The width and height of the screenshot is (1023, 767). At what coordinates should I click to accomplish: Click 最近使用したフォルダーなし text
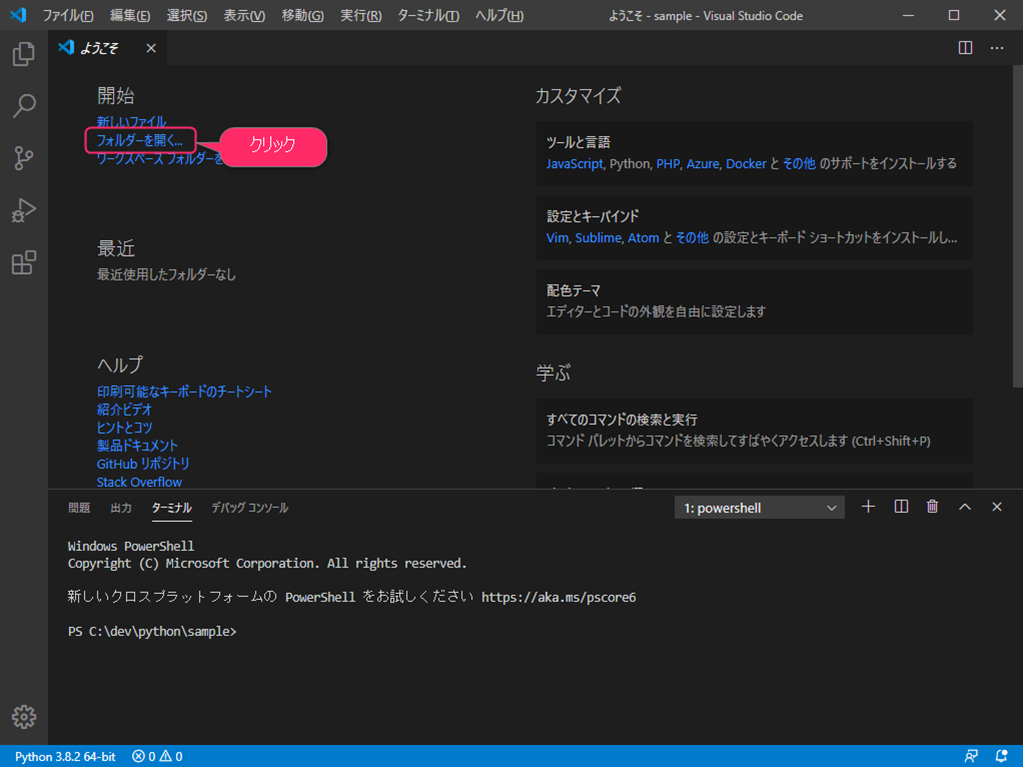(166, 275)
